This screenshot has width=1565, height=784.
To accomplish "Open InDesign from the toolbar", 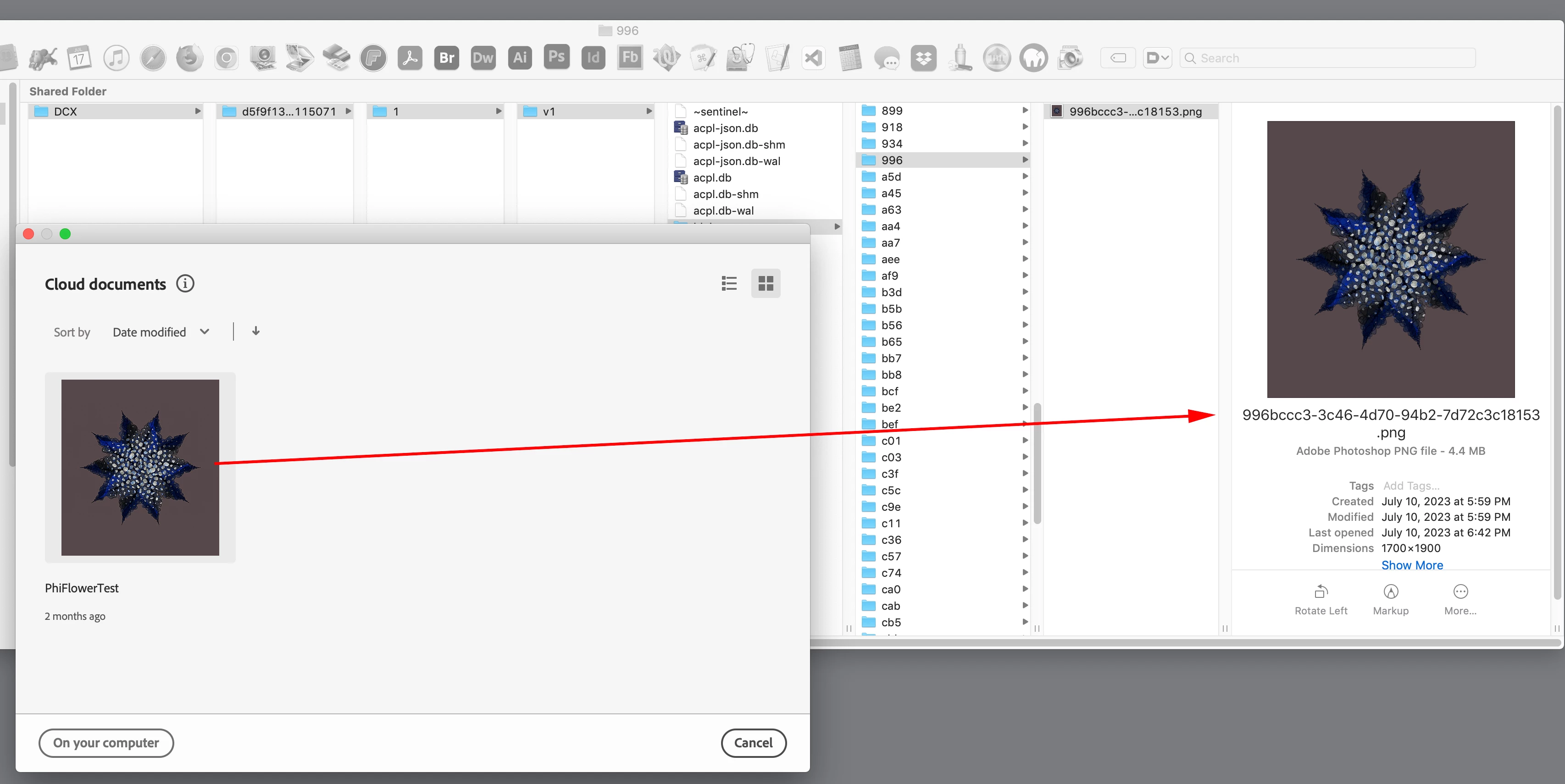I will (x=593, y=58).
